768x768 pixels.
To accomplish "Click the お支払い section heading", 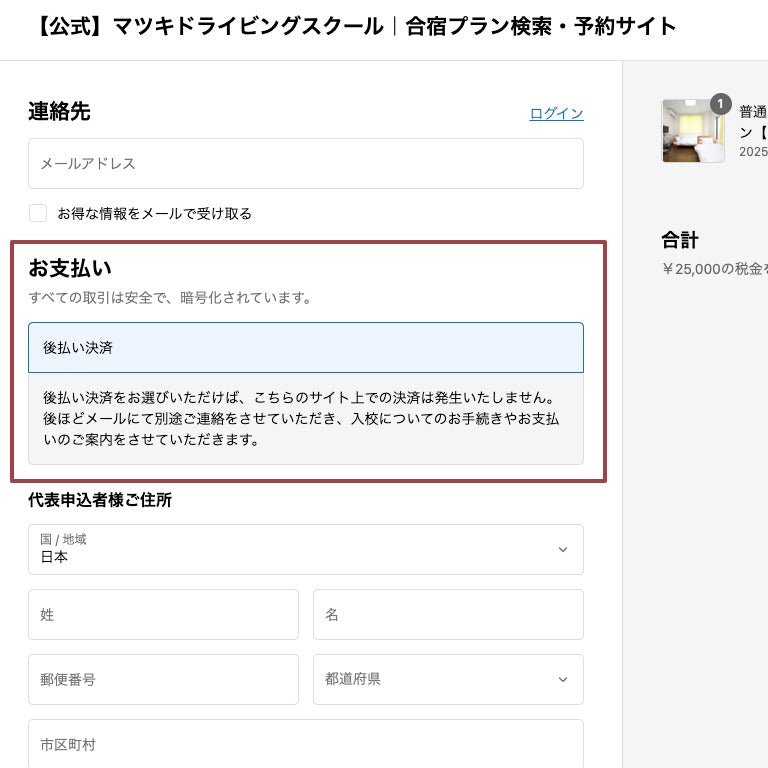I will click(x=70, y=268).
